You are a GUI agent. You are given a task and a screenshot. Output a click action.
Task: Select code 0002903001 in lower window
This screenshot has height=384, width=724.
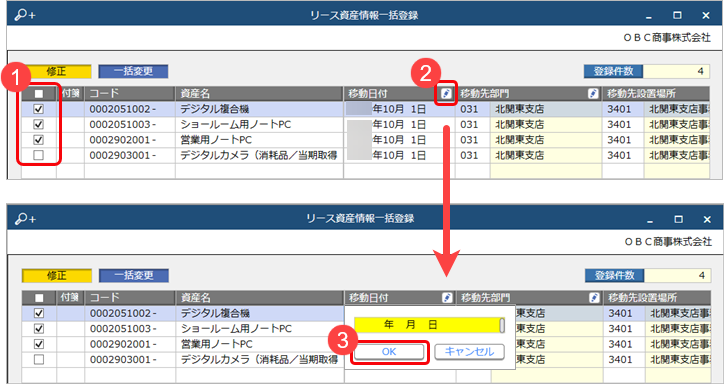click(123, 360)
